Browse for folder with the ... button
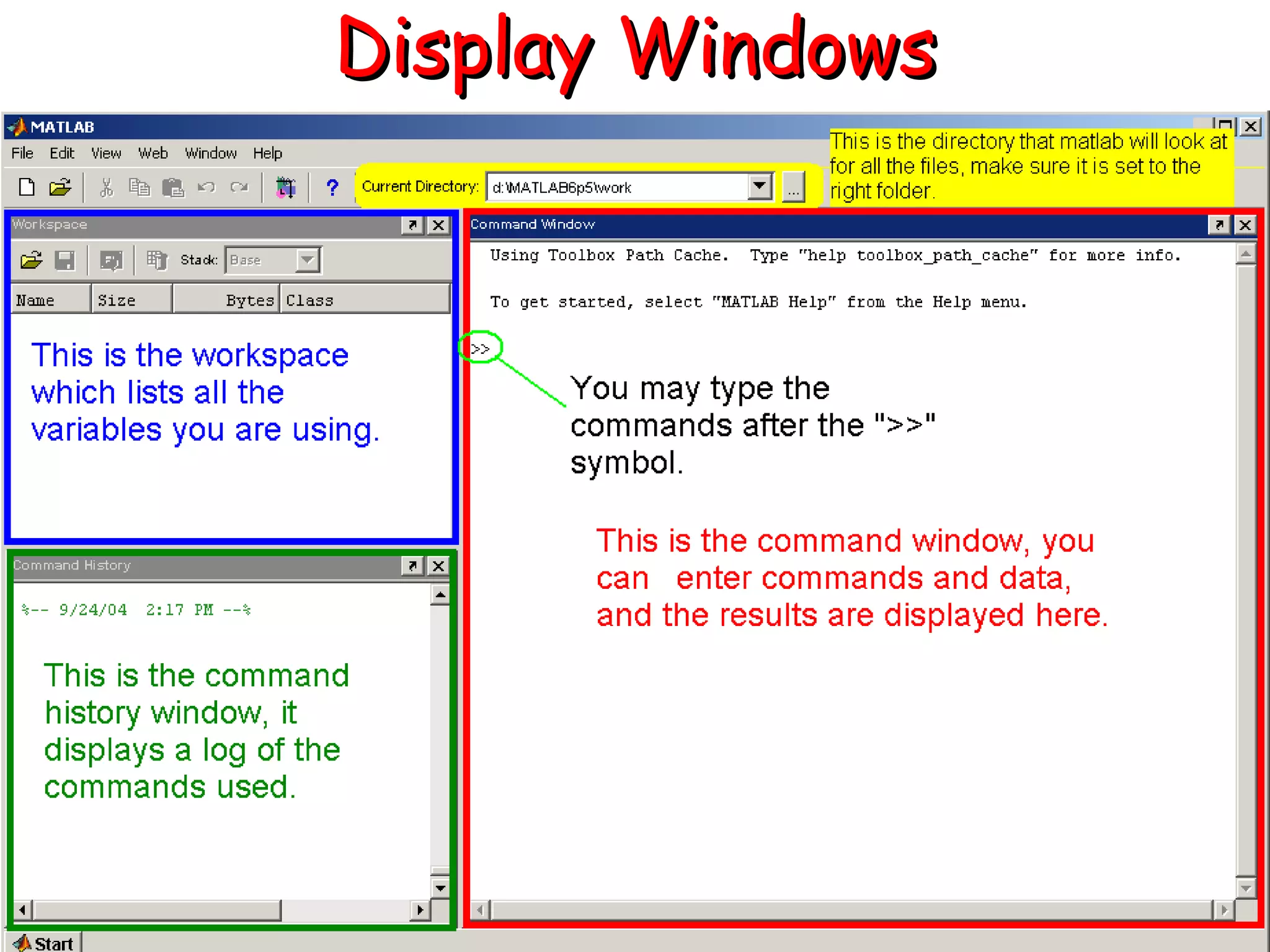The height and width of the screenshot is (952, 1270). 793,187
